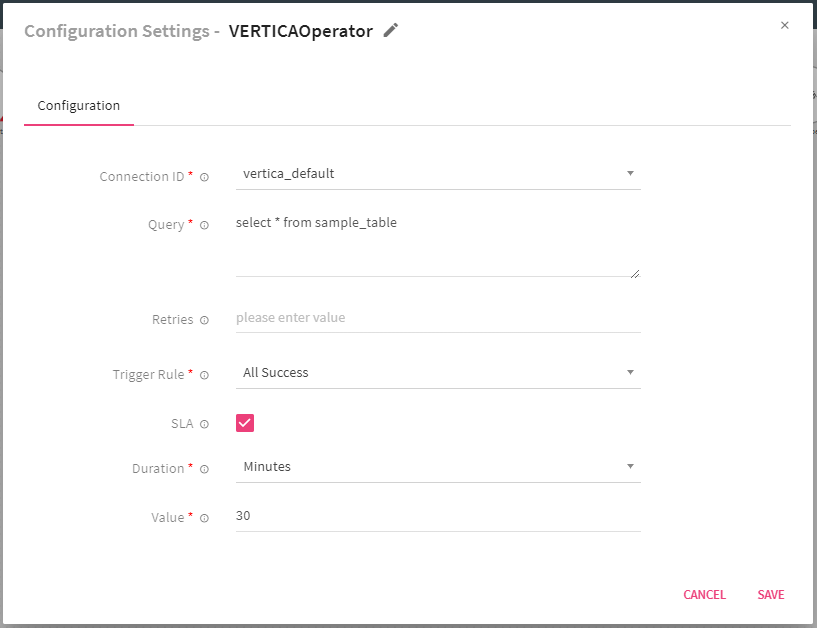This screenshot has height=628, width=817.
Task: Close the Configuration Settings dialog
Action: [784, 26]
